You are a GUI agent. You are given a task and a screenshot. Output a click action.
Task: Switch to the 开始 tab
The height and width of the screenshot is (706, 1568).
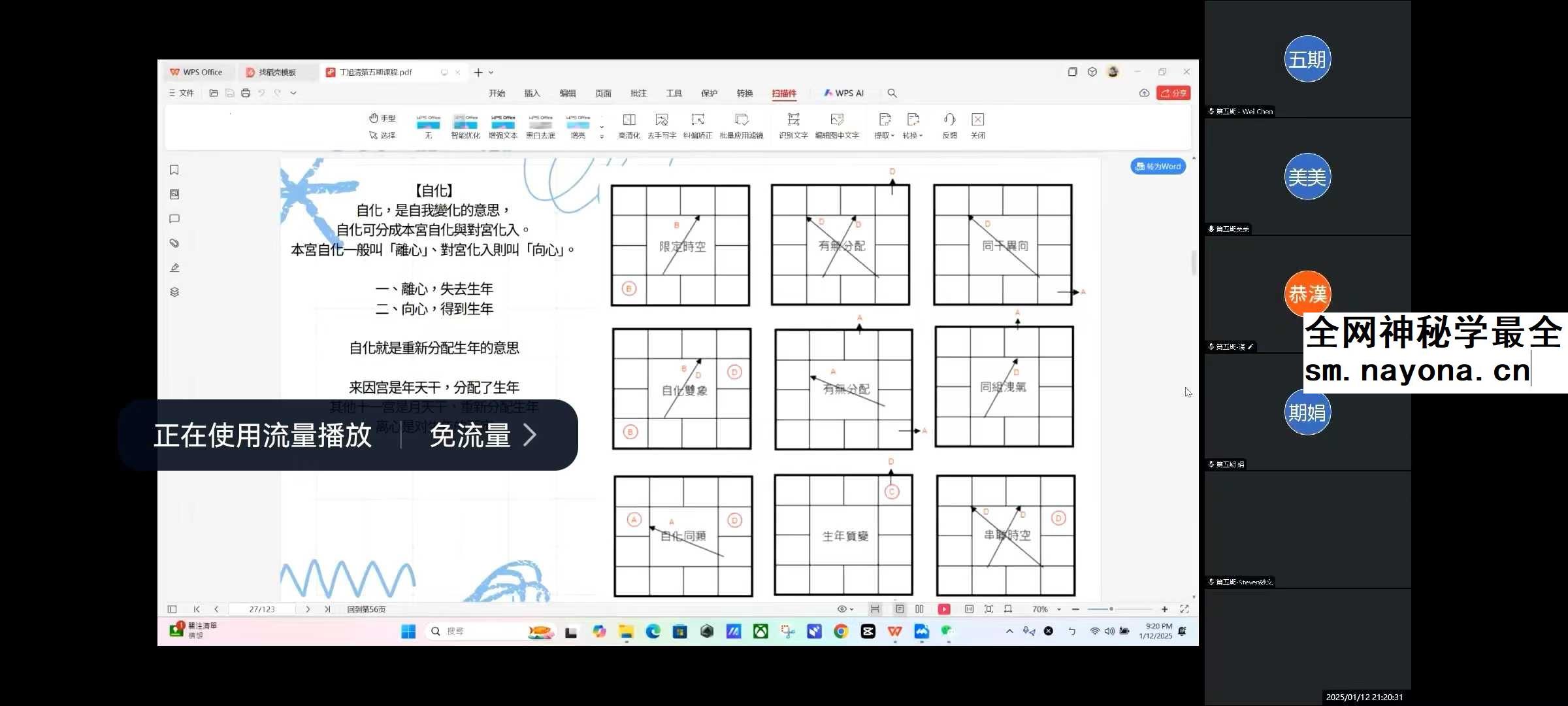(497, 93)
